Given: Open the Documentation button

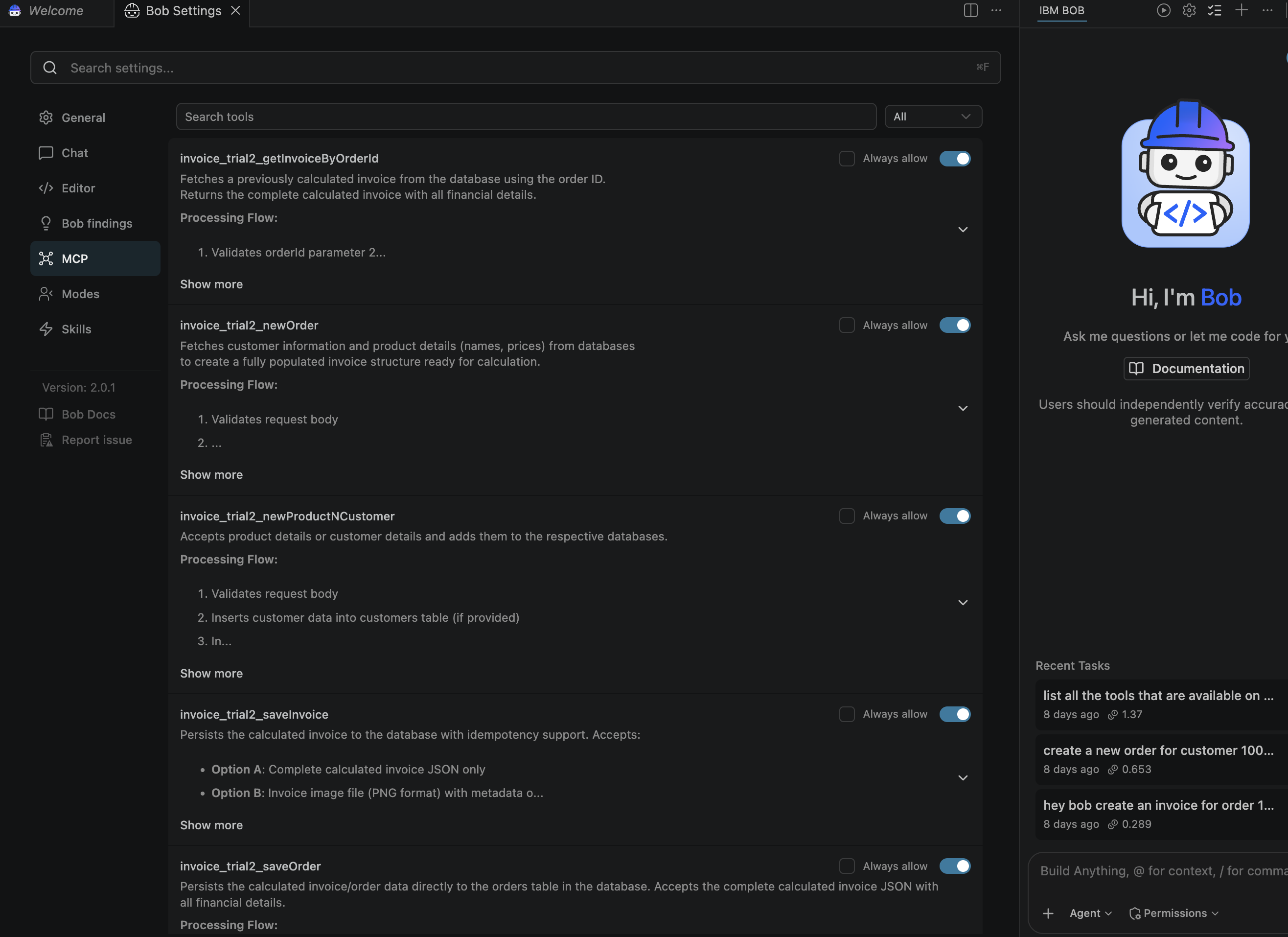Looking at the screenshot, I should pyautogui.click(x=1186, y=368).
